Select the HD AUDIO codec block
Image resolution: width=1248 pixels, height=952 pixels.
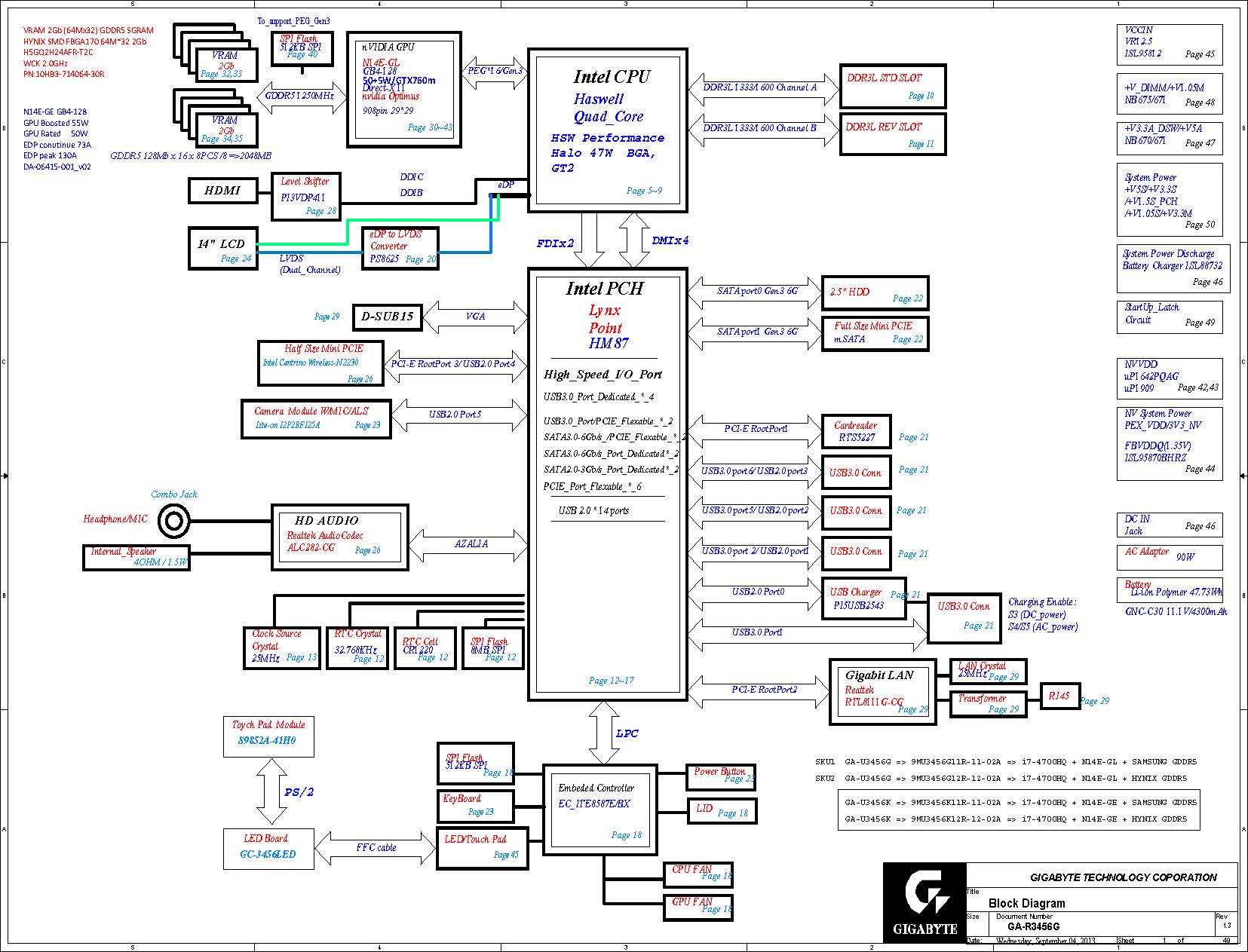340,536
